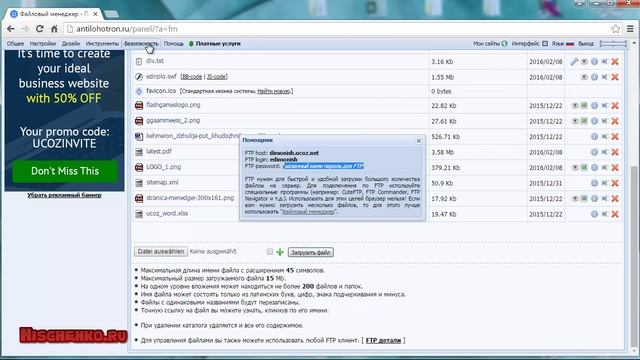Open the 'Дизайн' menu
Screen dimensions: 640x360
(x=71, y=43)
